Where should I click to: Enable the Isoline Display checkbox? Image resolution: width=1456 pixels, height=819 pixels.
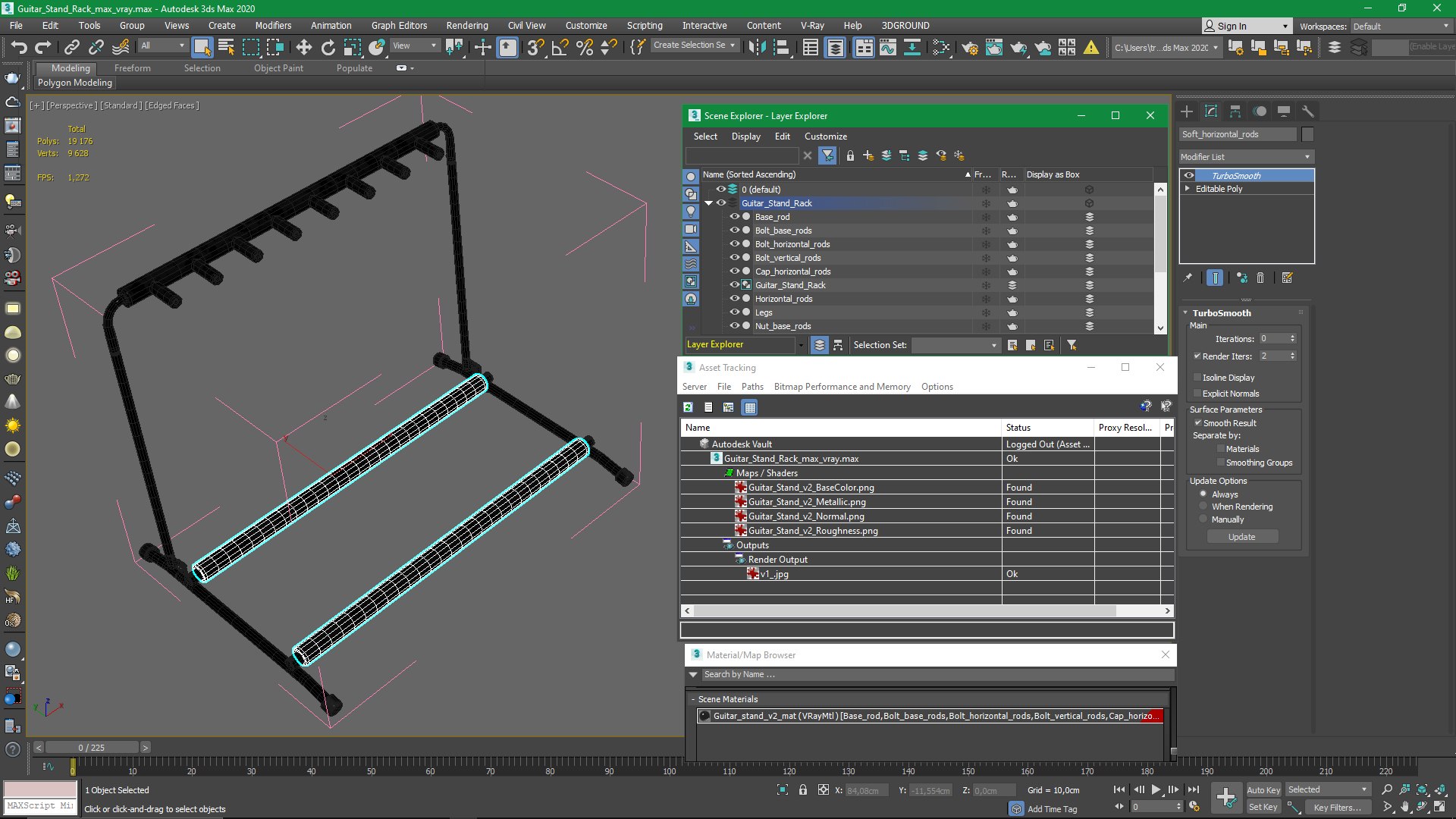[1197, 378]
